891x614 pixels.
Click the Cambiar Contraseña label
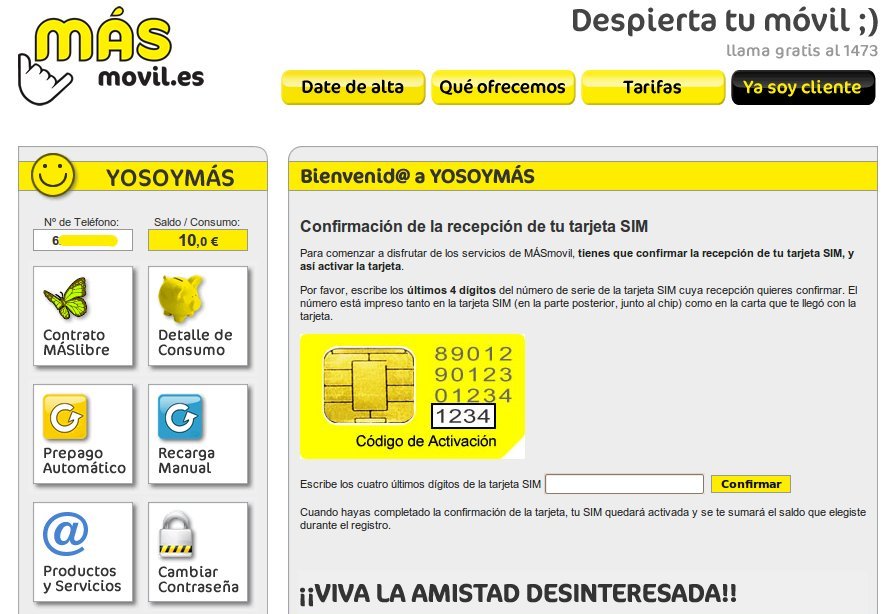coord(198,579)
